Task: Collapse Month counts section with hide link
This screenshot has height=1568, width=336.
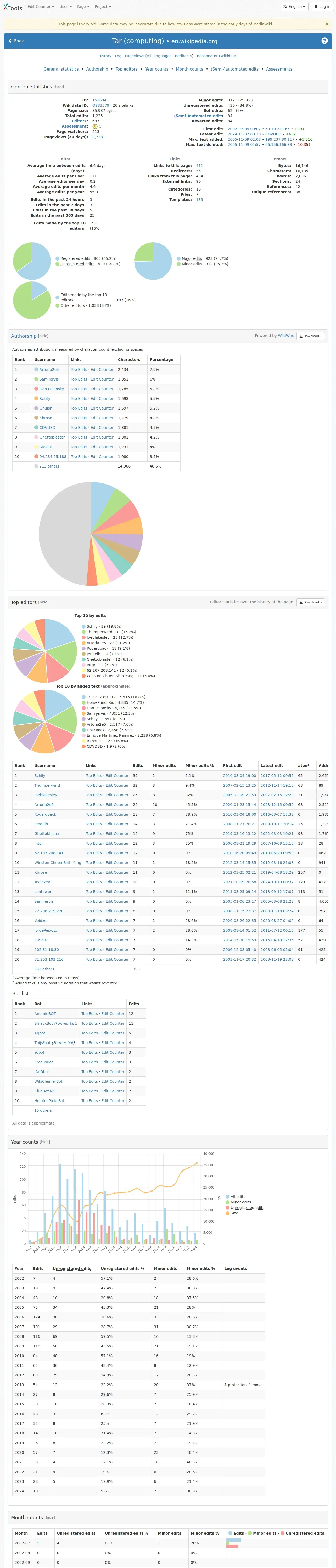Action: 50,1518
